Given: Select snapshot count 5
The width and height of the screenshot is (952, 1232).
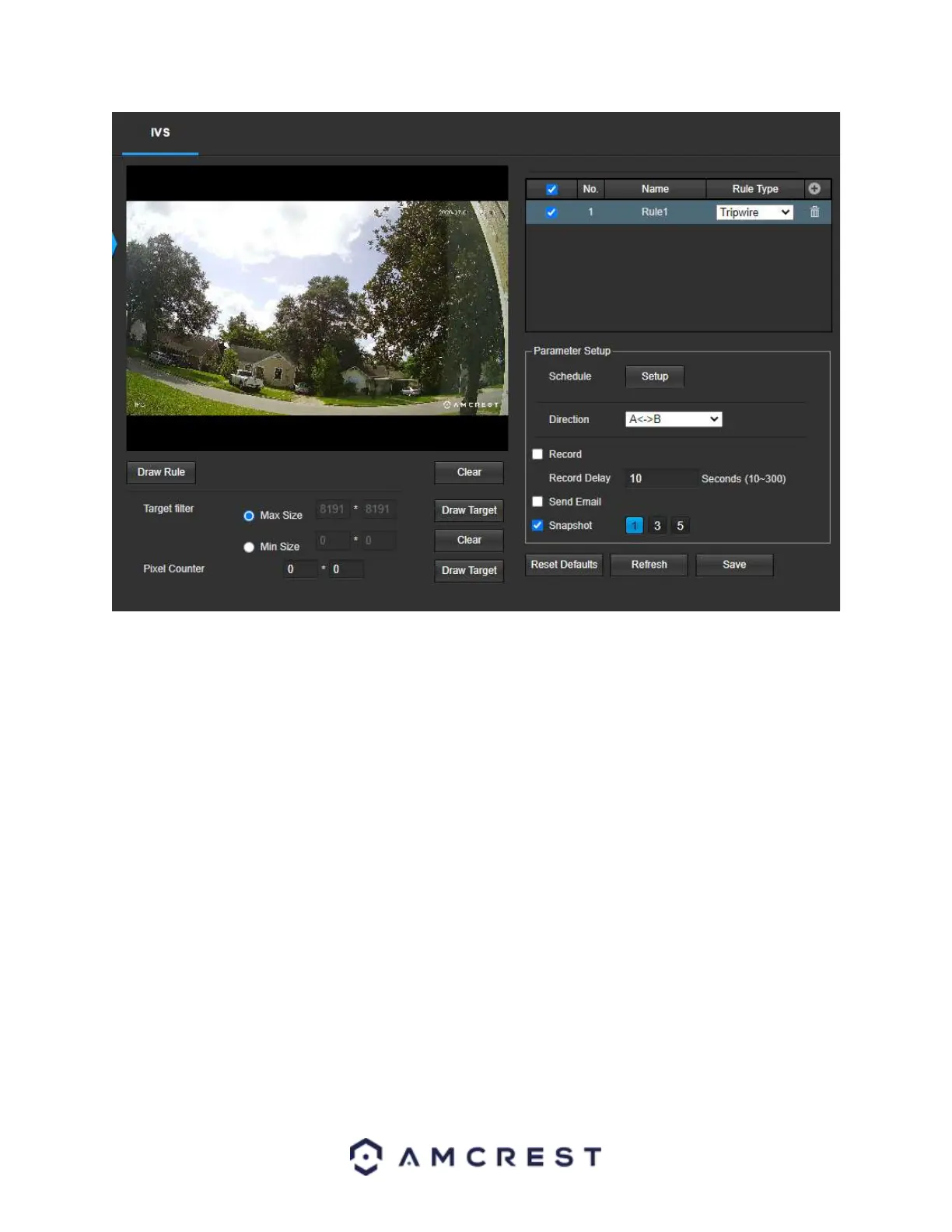Looking at the screenshot, I should coord(680,526).
